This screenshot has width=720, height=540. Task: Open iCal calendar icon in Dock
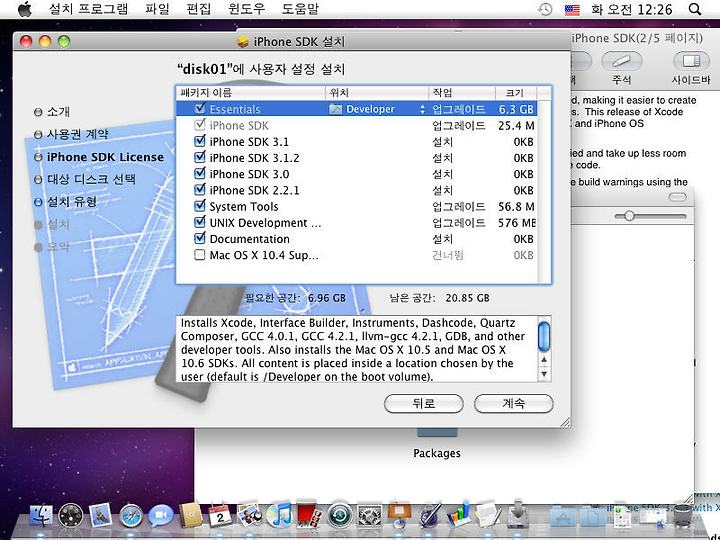[x=220, y=515]
